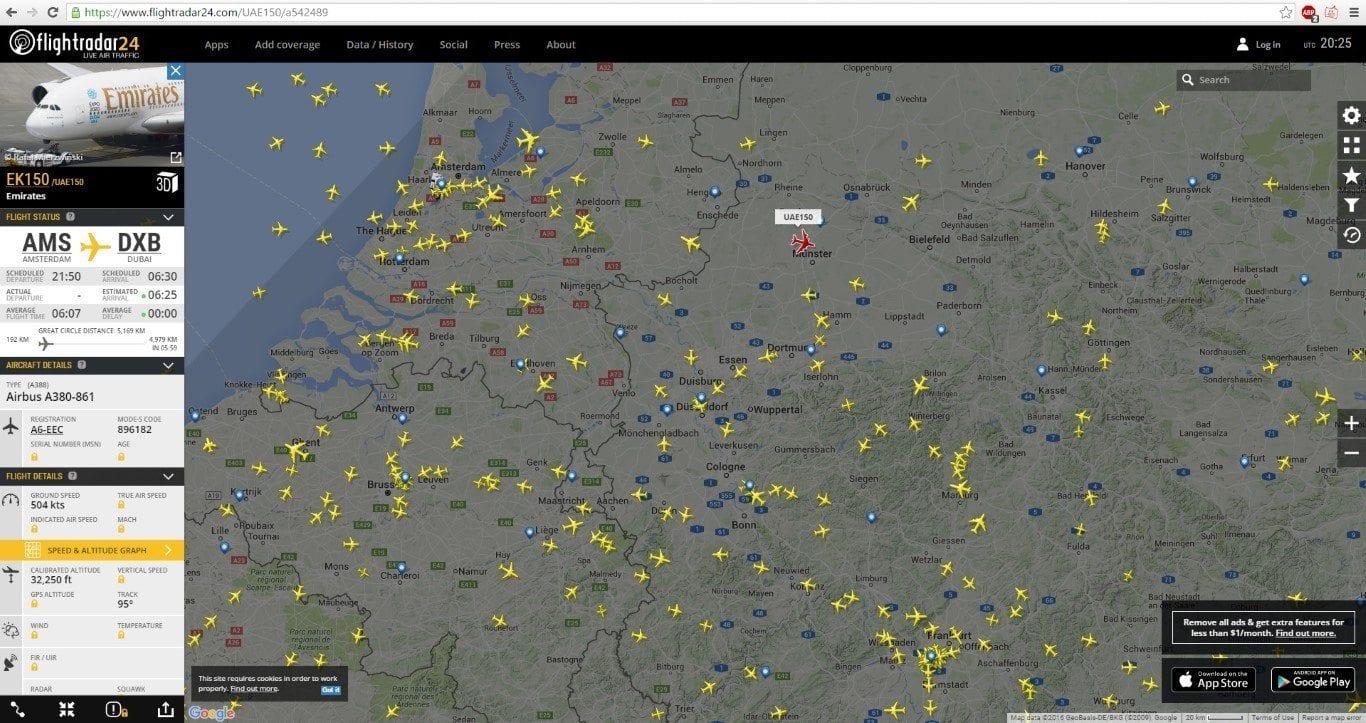Click the playback history clock icon
1366x723 pixels.
[1351, 235]
